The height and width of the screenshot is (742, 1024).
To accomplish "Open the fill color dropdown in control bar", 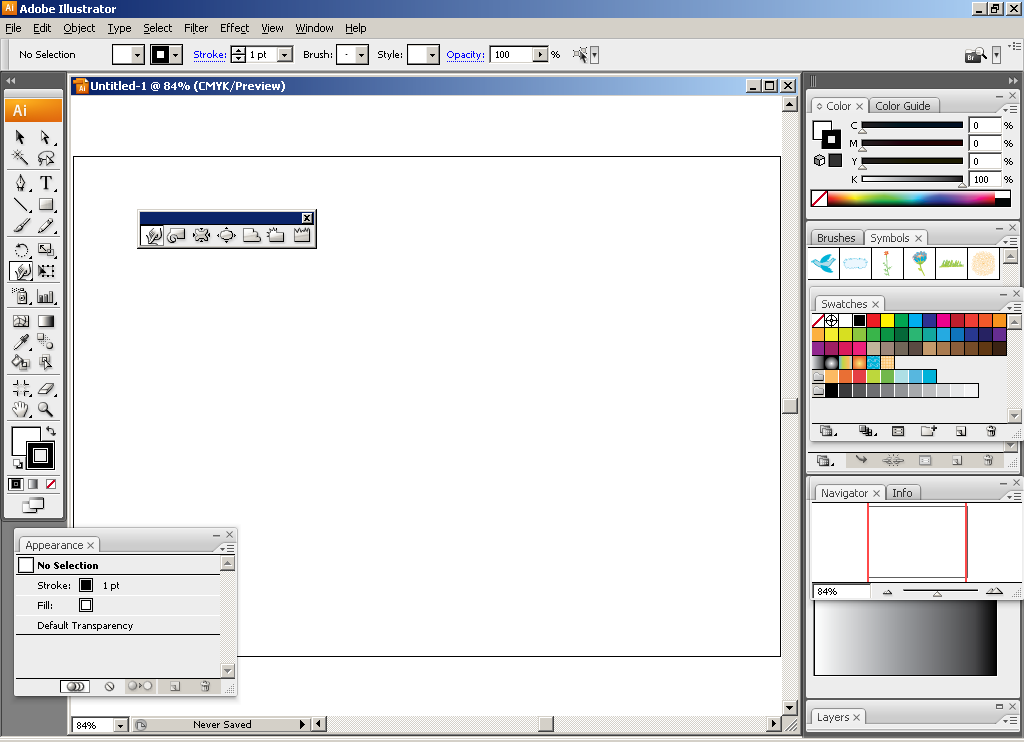I will coord(137,55).
